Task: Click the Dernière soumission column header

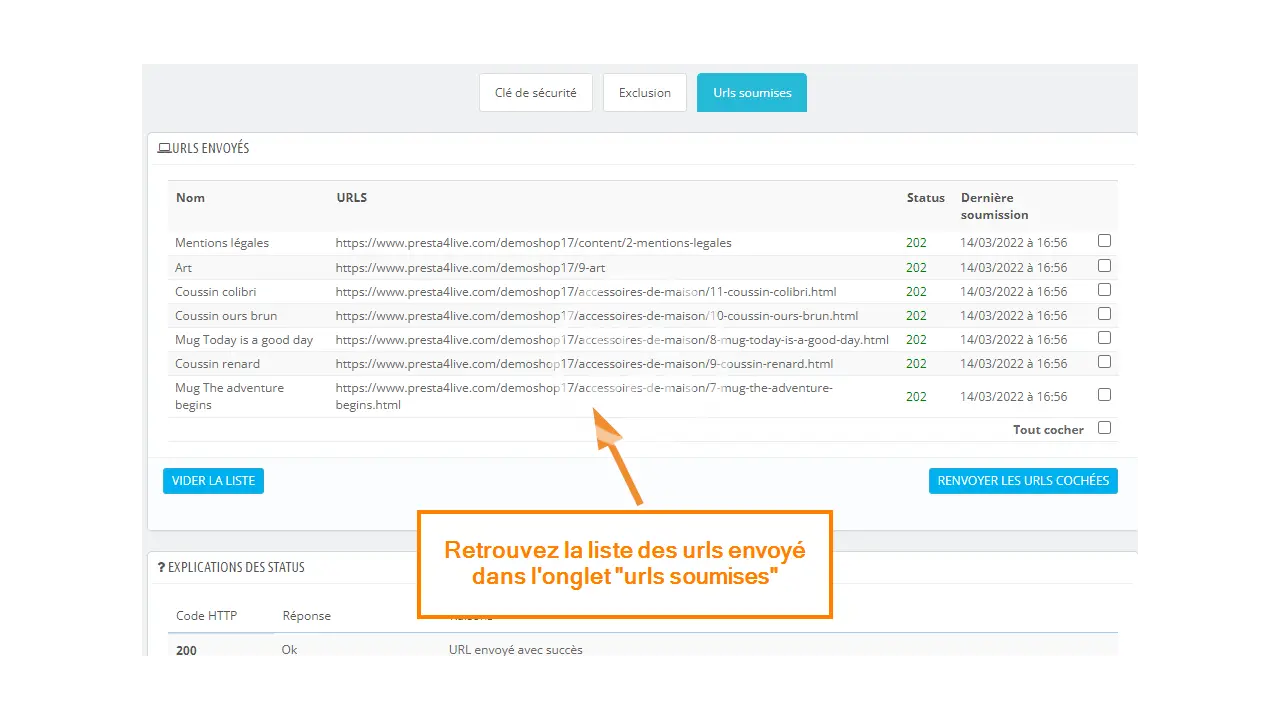Action: [x=994, y=206]
